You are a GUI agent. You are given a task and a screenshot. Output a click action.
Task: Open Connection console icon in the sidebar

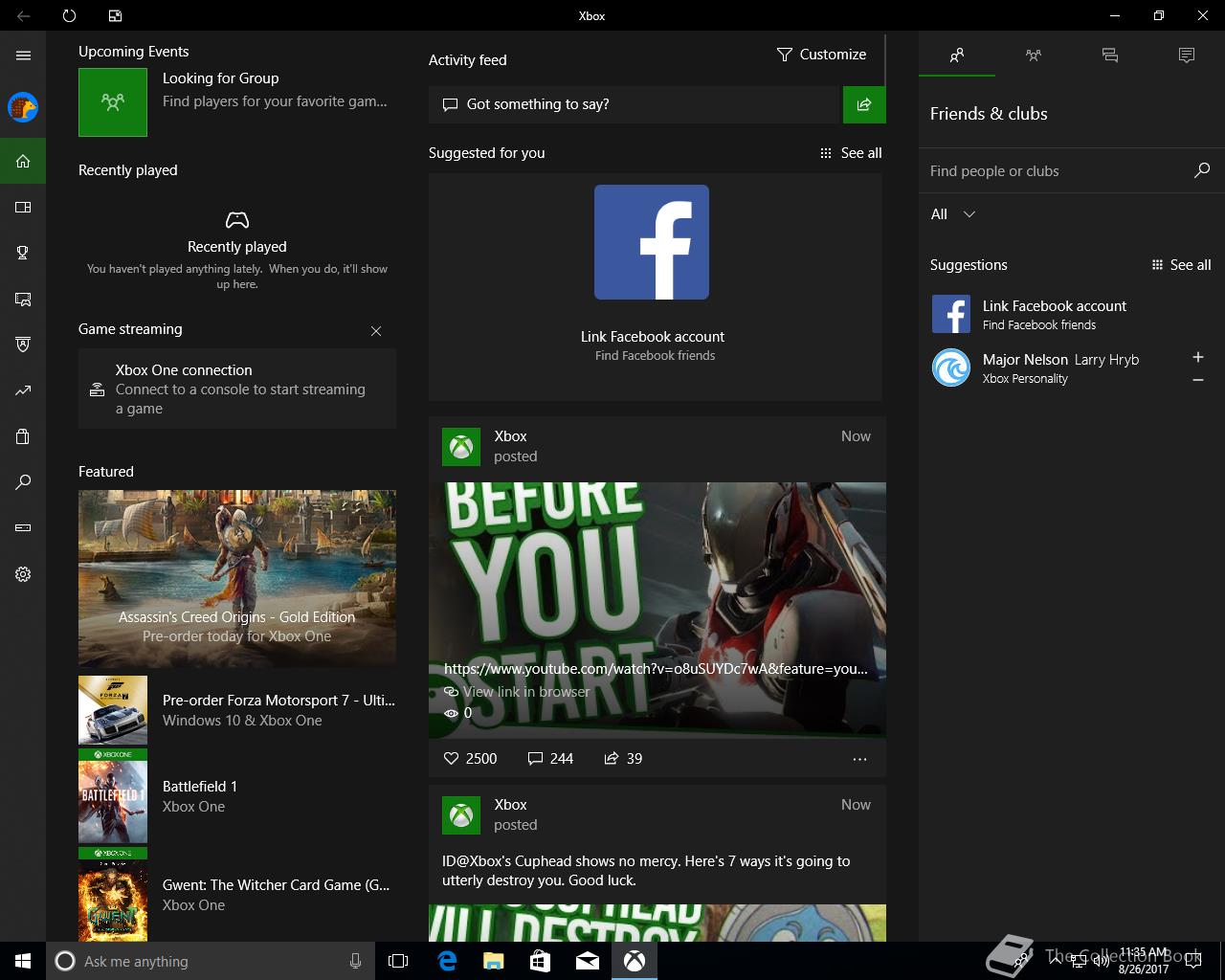coord(23,527)
